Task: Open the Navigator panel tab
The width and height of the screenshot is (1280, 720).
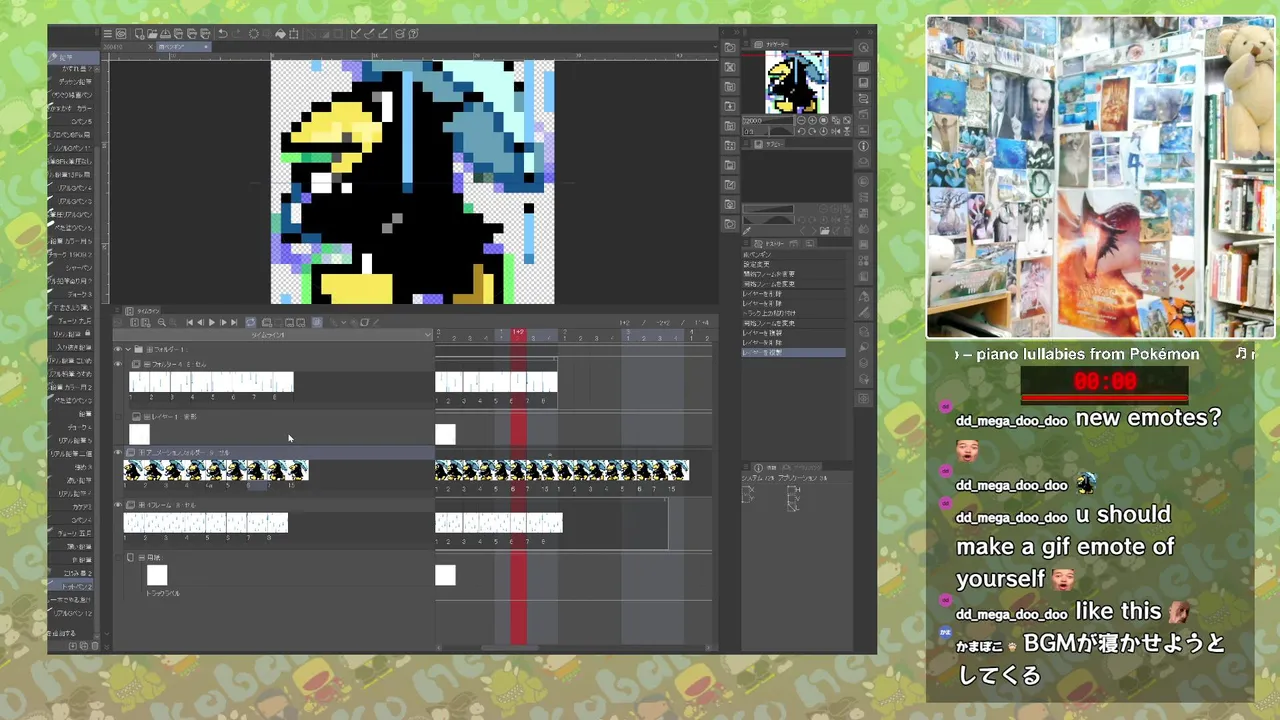Action: pyautogui.click(x=772, y=44)
